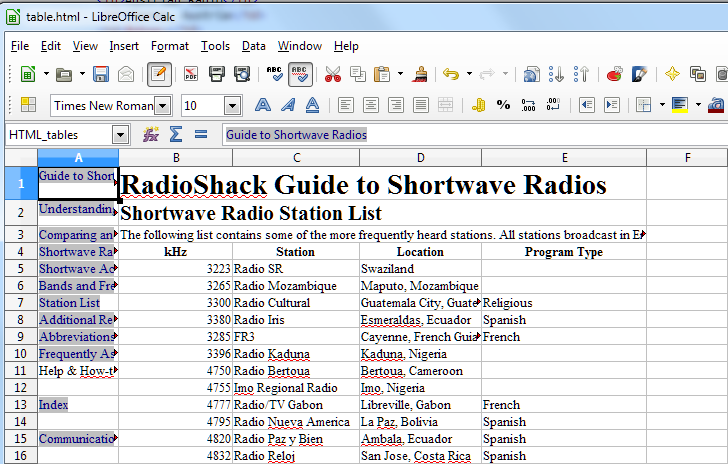Screen dimensions: 728x464
Task: Open the Format menu
Action: [x=169, y=46]
